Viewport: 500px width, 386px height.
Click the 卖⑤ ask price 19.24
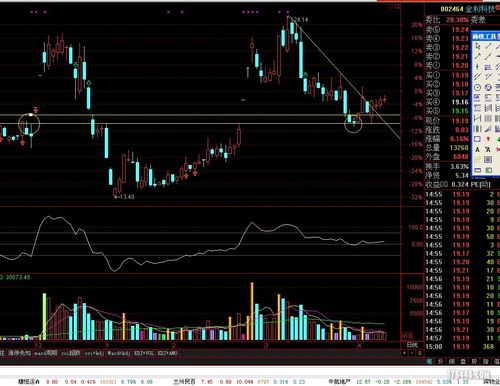click(x=460, y=30)
